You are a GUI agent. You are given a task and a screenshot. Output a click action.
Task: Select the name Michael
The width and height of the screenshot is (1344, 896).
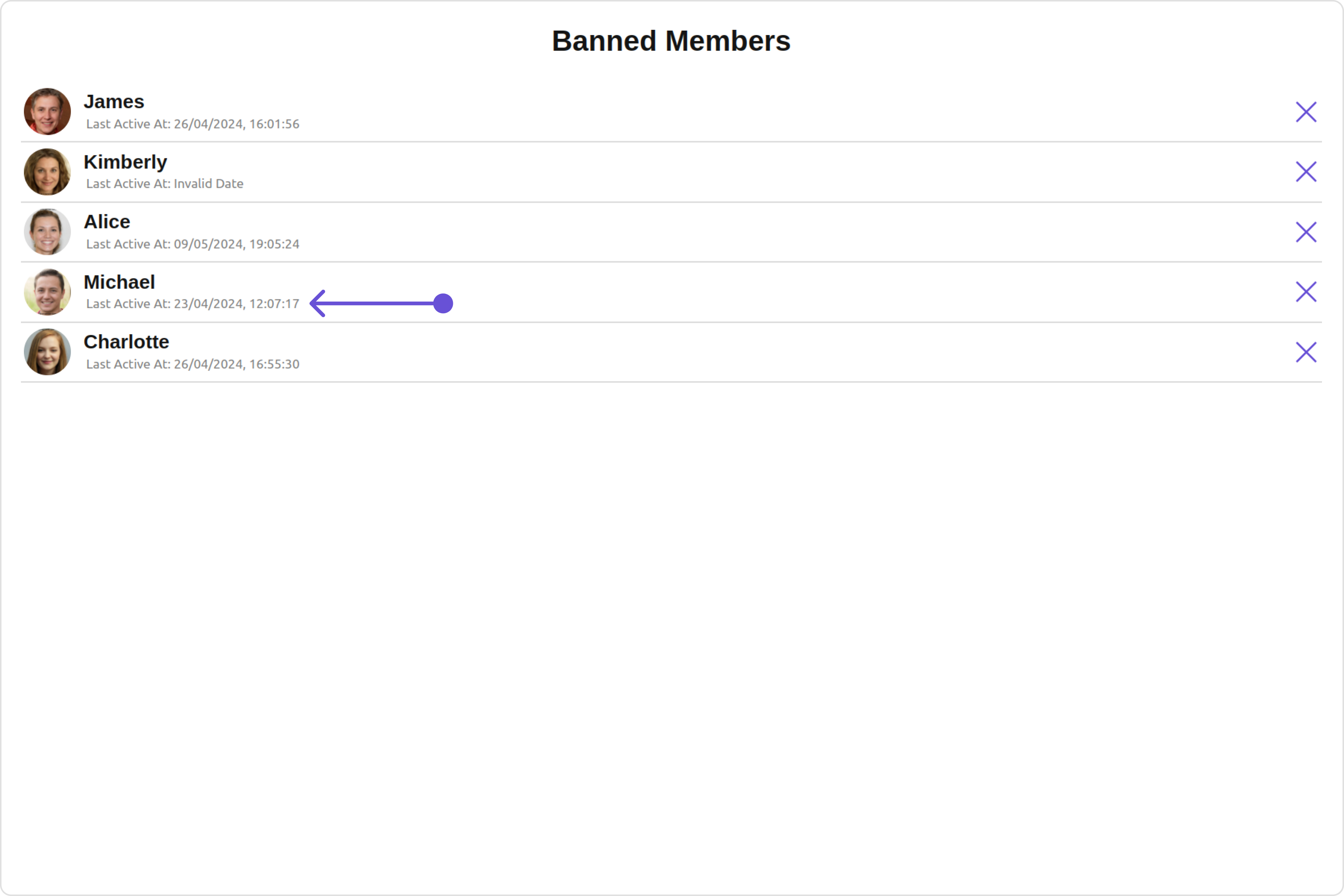(x=119, y=282)
